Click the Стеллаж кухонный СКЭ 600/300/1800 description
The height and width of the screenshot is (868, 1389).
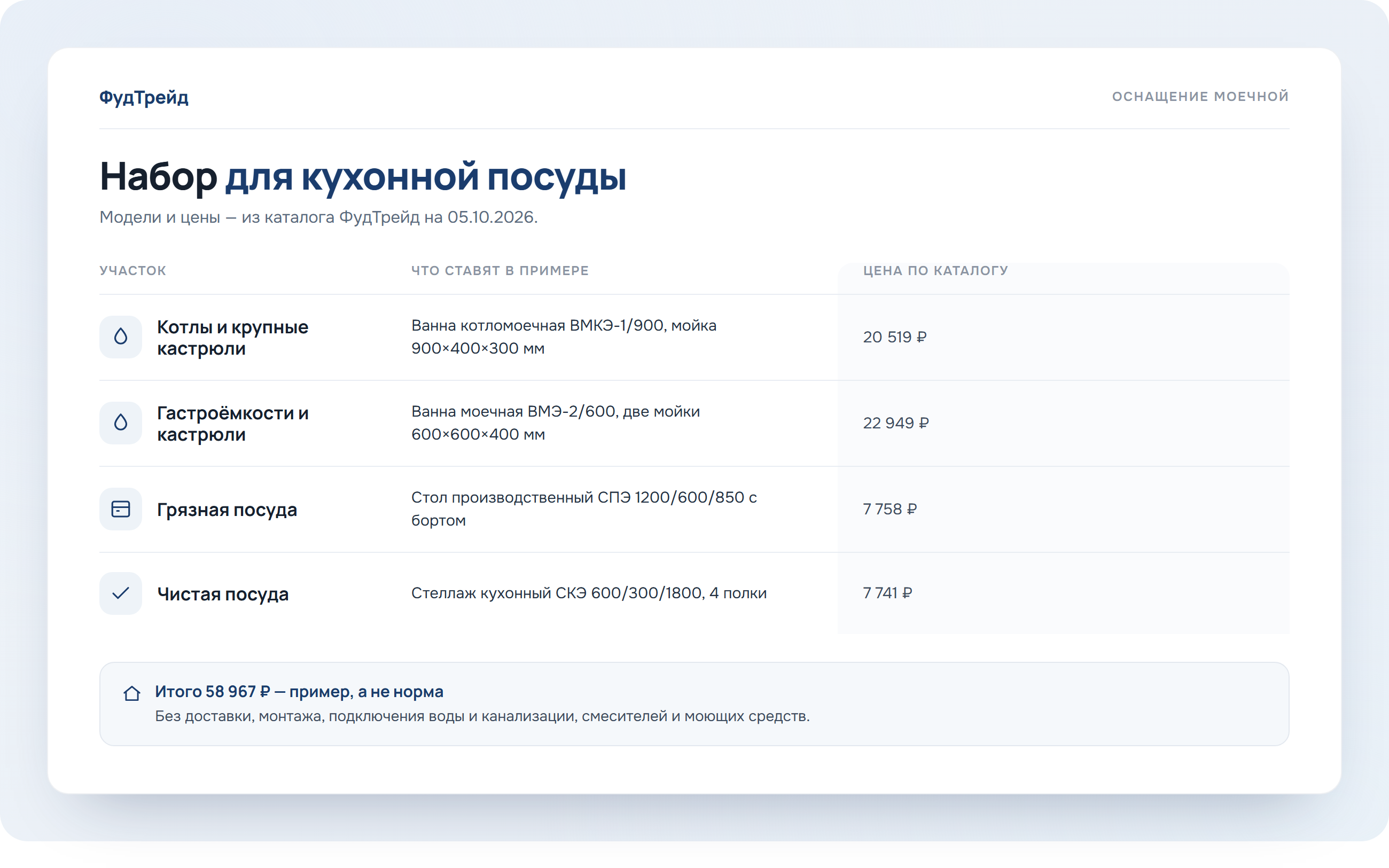pos(589,593)
